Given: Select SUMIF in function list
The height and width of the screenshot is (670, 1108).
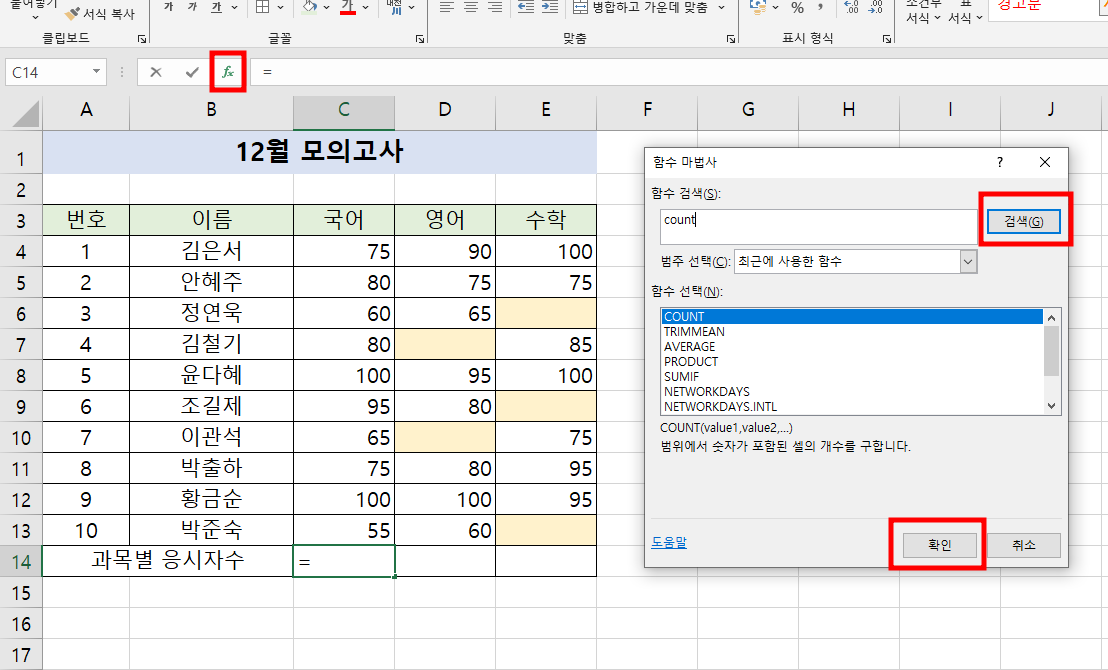Looking at the screenshot, I should [851, 377].
